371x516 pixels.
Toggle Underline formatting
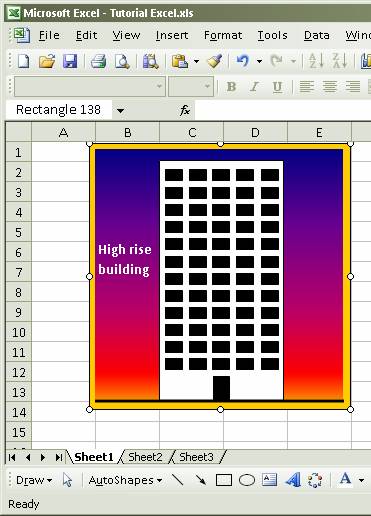pos(277,87)
